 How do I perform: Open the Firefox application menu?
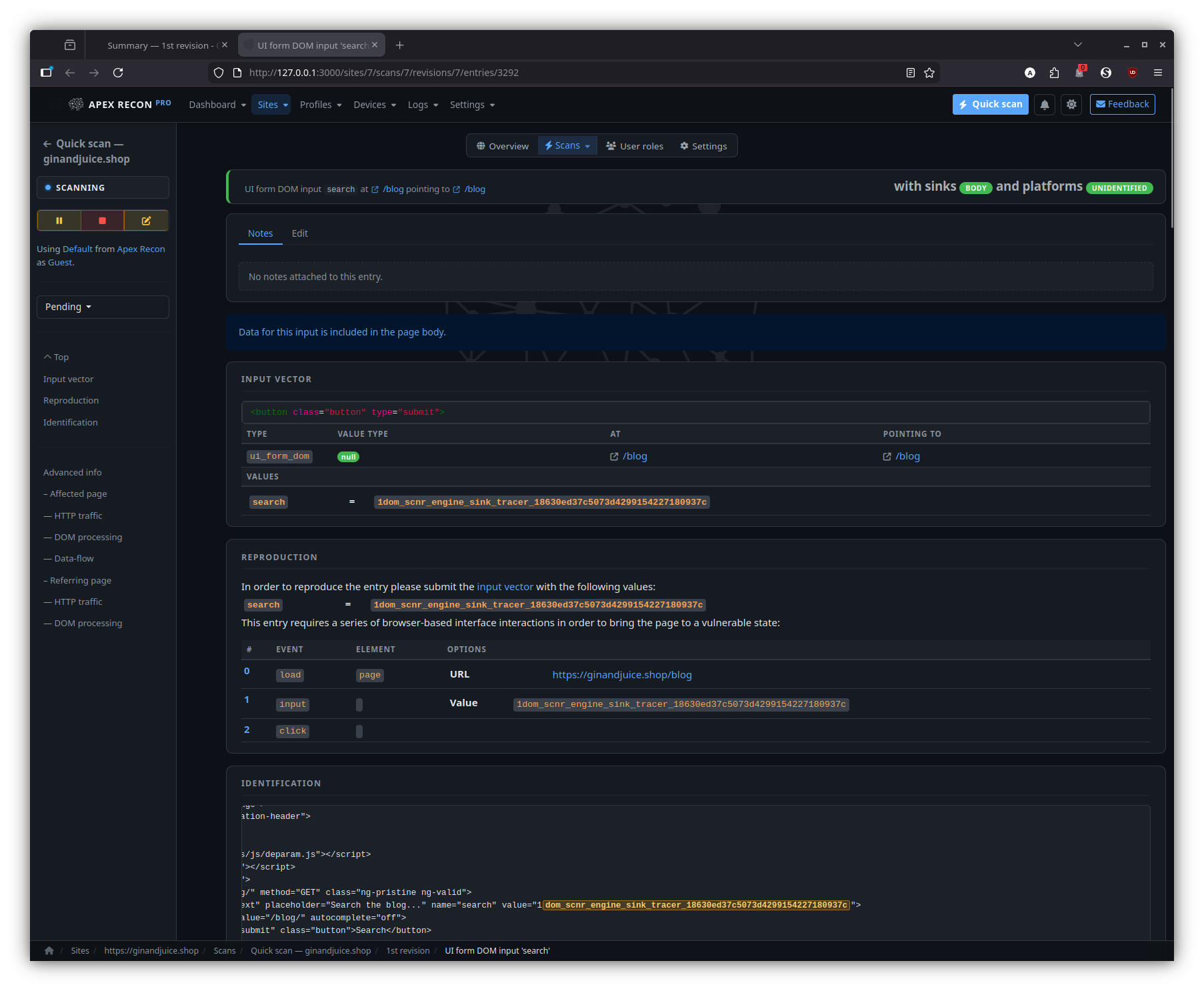[x=1158, y=73]
